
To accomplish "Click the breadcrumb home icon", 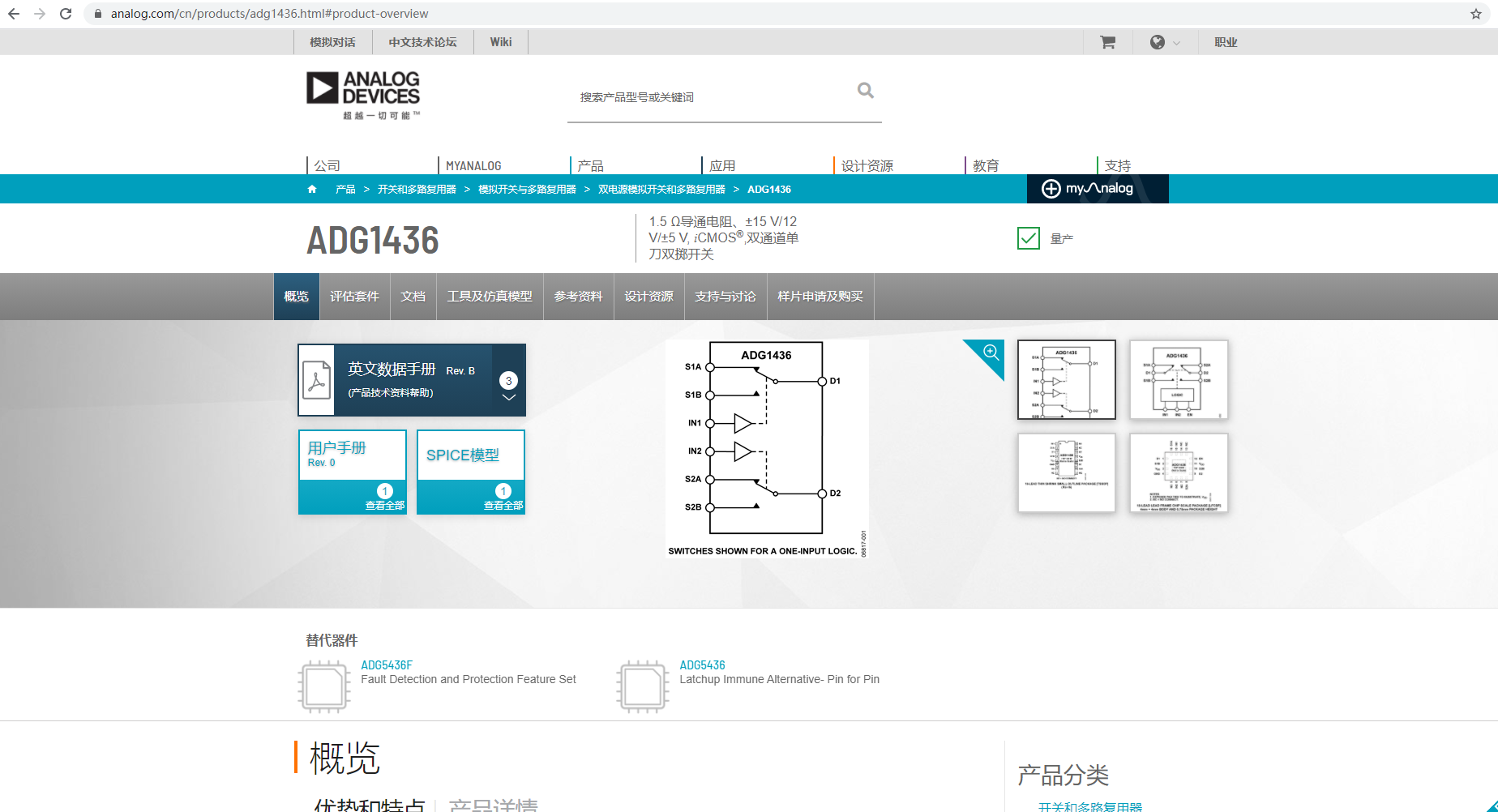I will coord(311,188).
